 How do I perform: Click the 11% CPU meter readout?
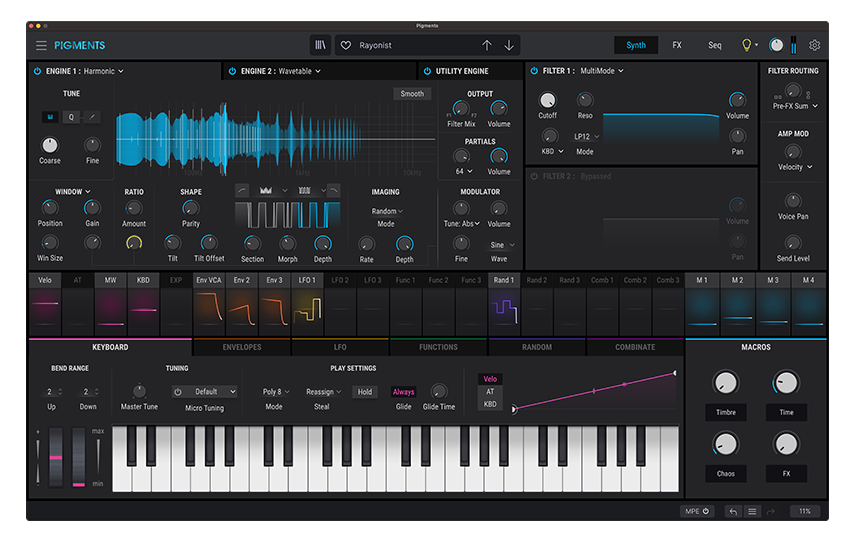coord(805,512)
